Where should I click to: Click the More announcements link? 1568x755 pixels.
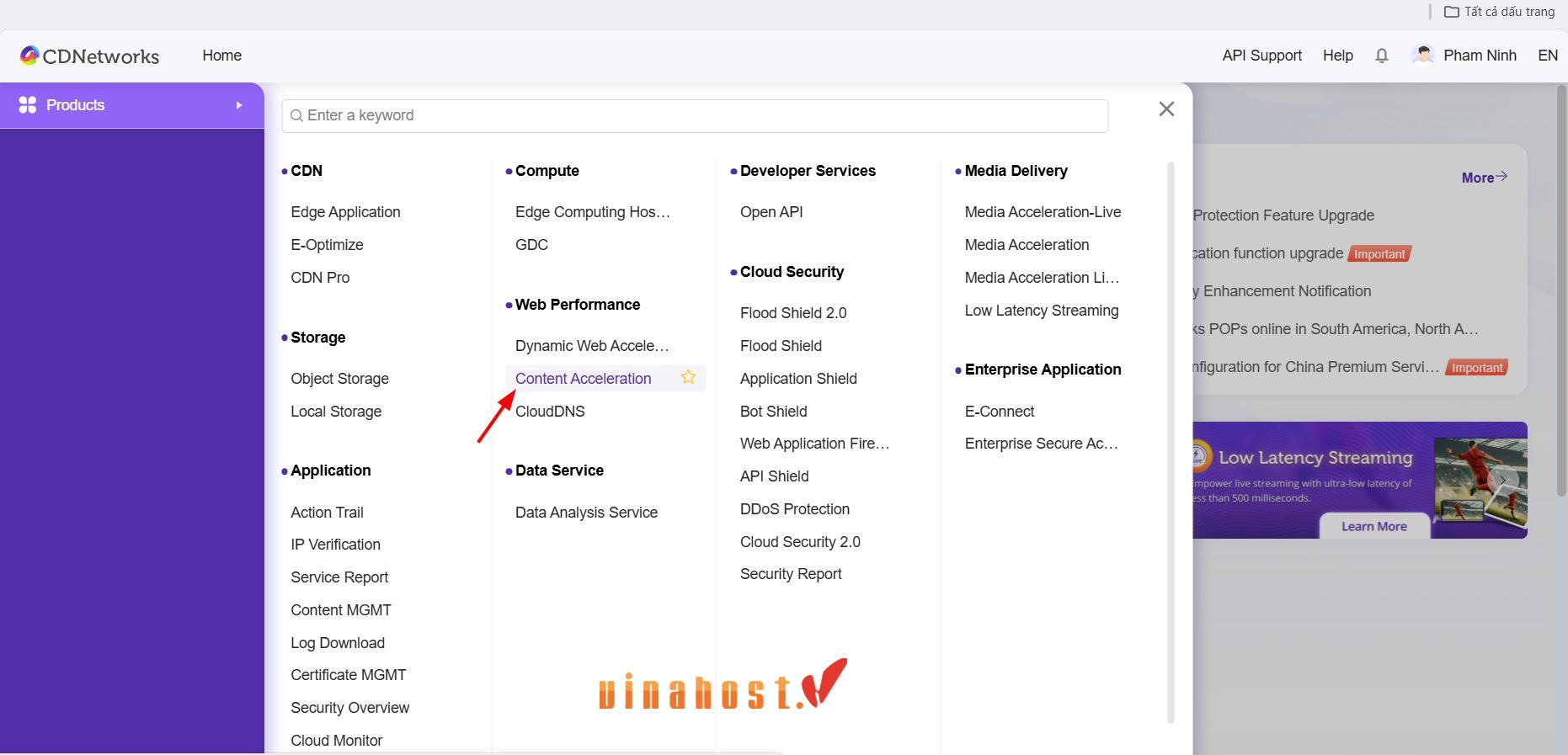[1484, 178]
